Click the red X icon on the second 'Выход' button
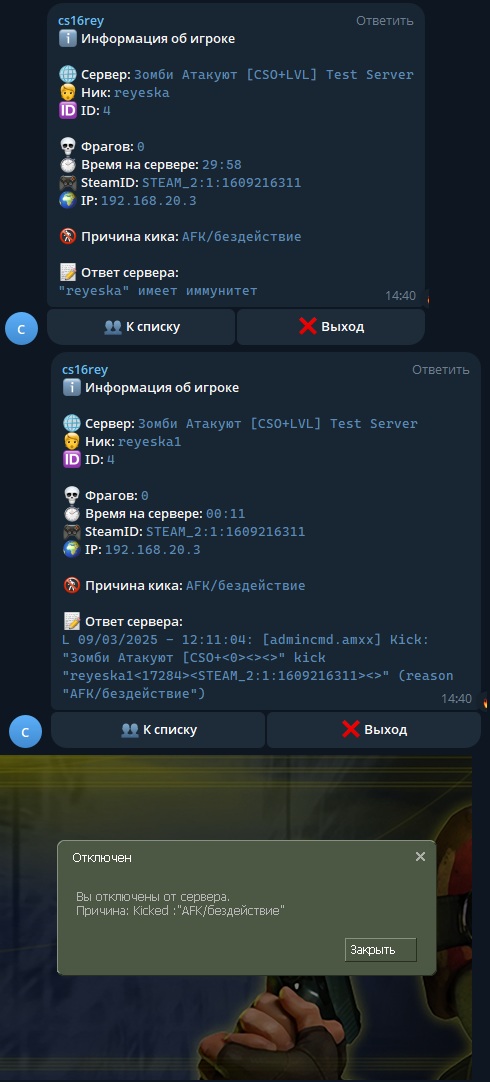The height and width of the screenshot is (1082, 490). 351,729
